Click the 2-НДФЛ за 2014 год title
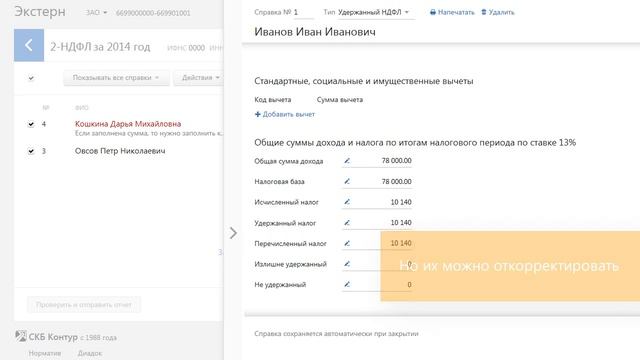This screenshot has height=360, width=640. [100, 47]
